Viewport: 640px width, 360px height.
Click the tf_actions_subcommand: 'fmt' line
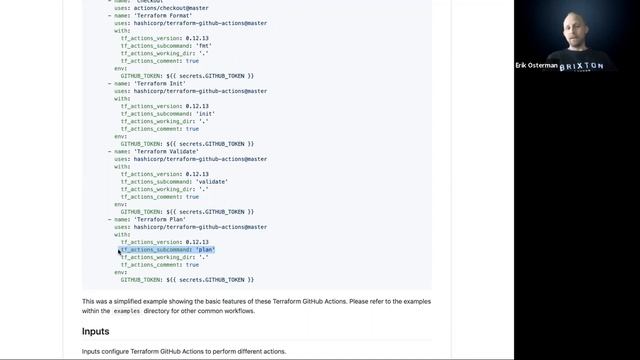pyautogui.click(x=166, y=46)
